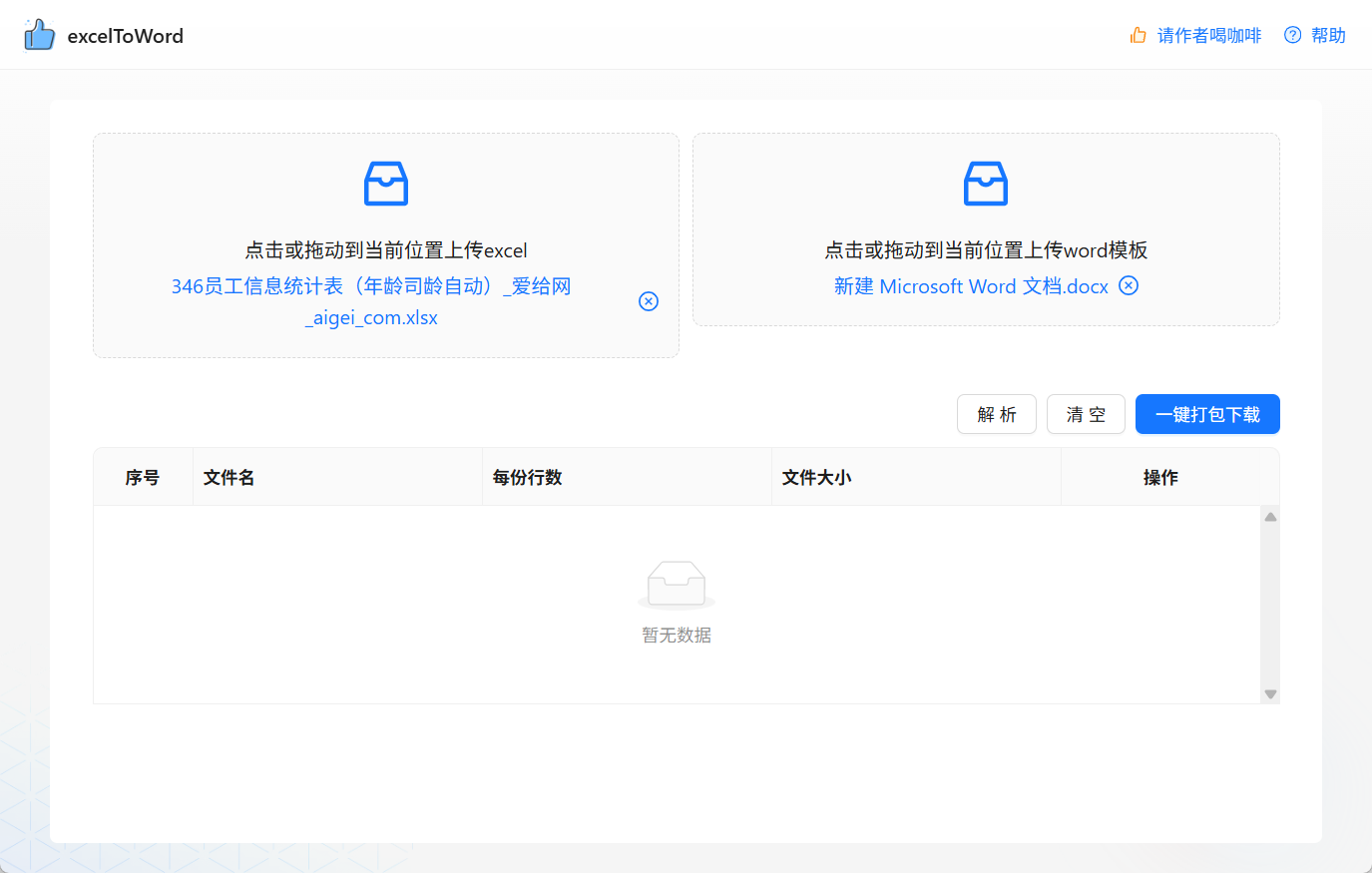1372x873 pixels.
Task: Open the 帮助 help link
Action: point(1328,34)
